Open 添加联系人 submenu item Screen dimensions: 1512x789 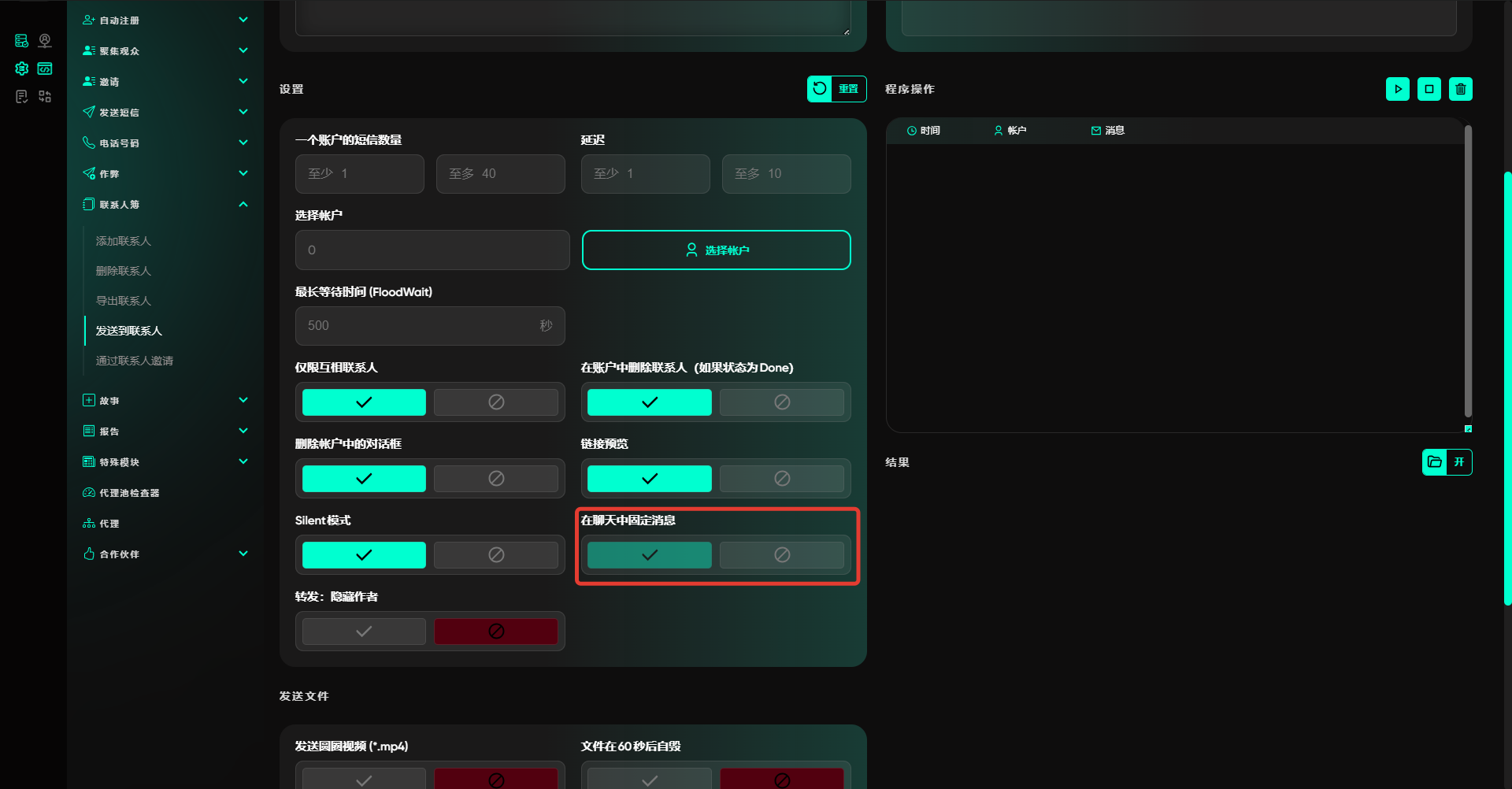click(x=124, y=241)
